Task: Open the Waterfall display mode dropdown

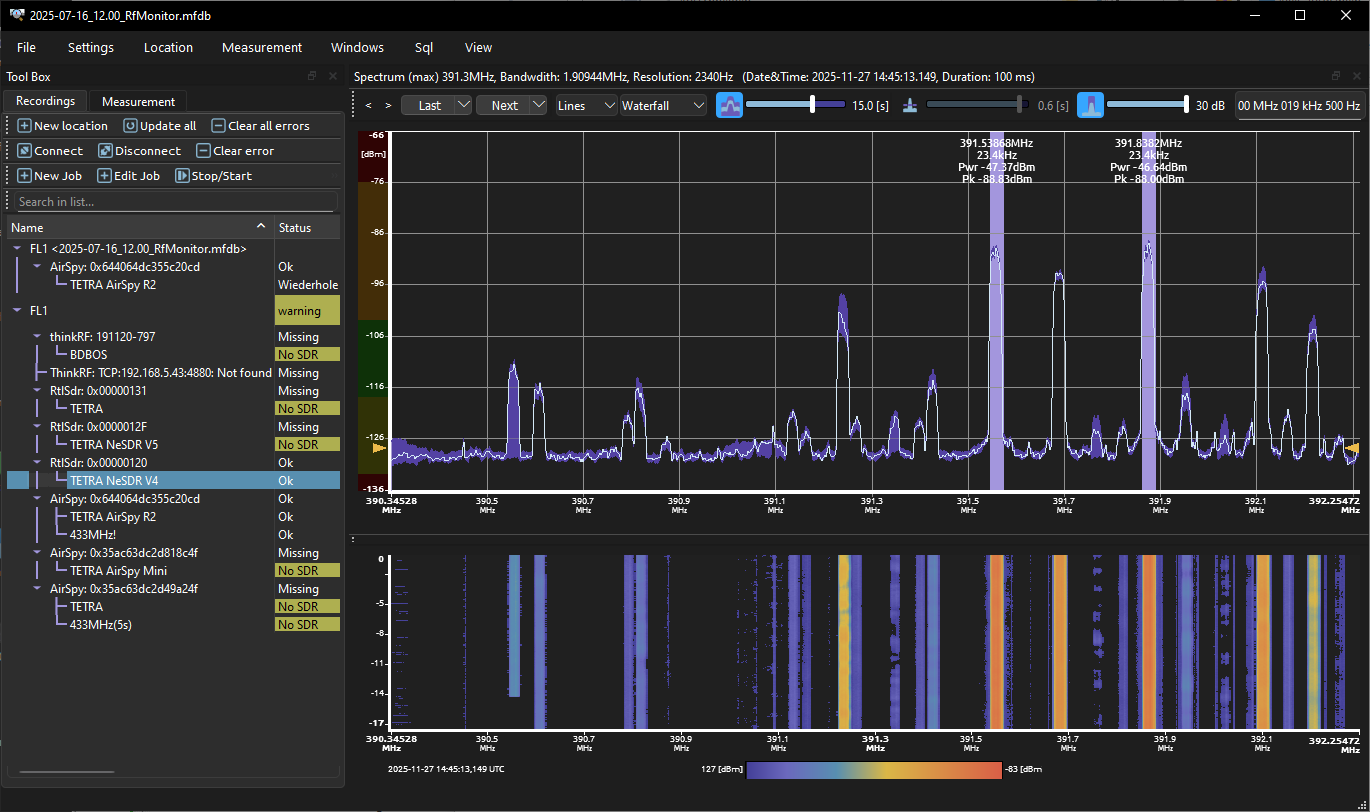Action: (663, 104)
